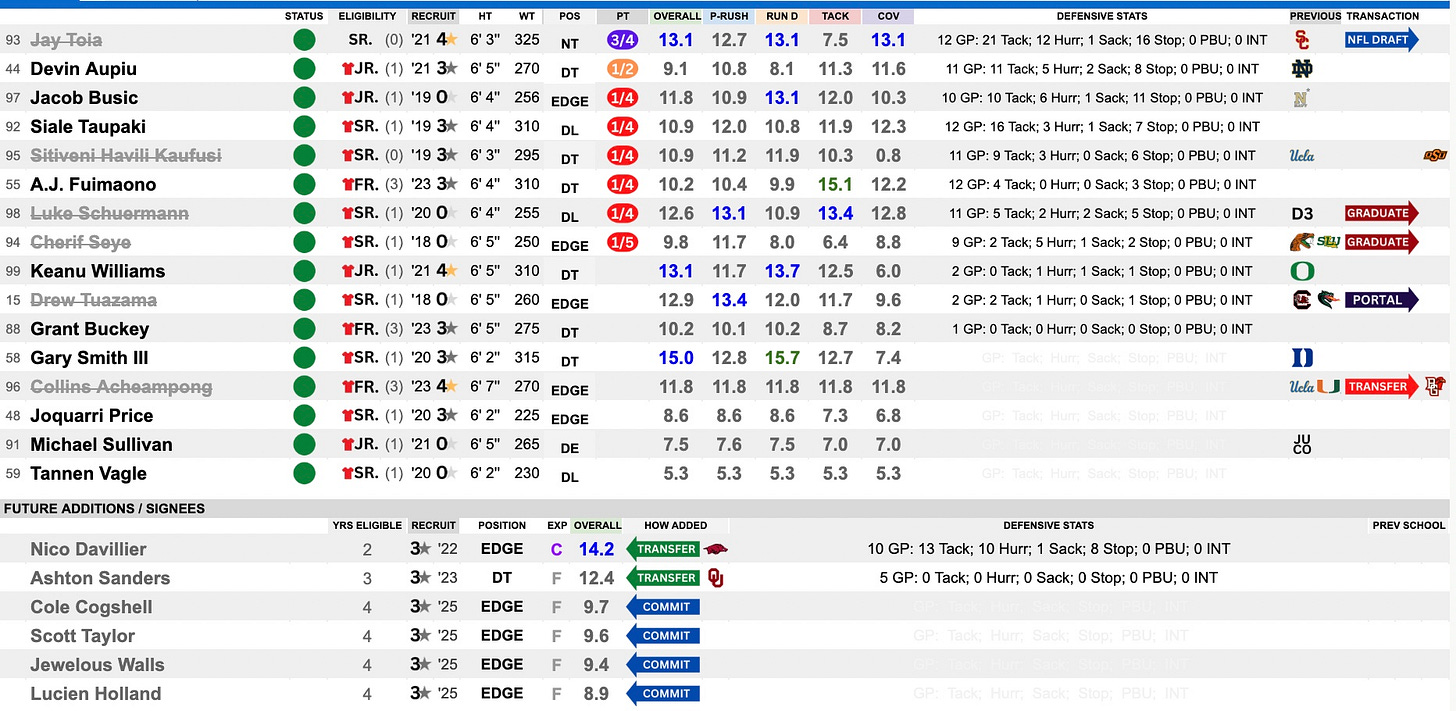
Task: Click the Oklahoma logo next to Ashton Sanders' transfer
Action: point(714,578)
